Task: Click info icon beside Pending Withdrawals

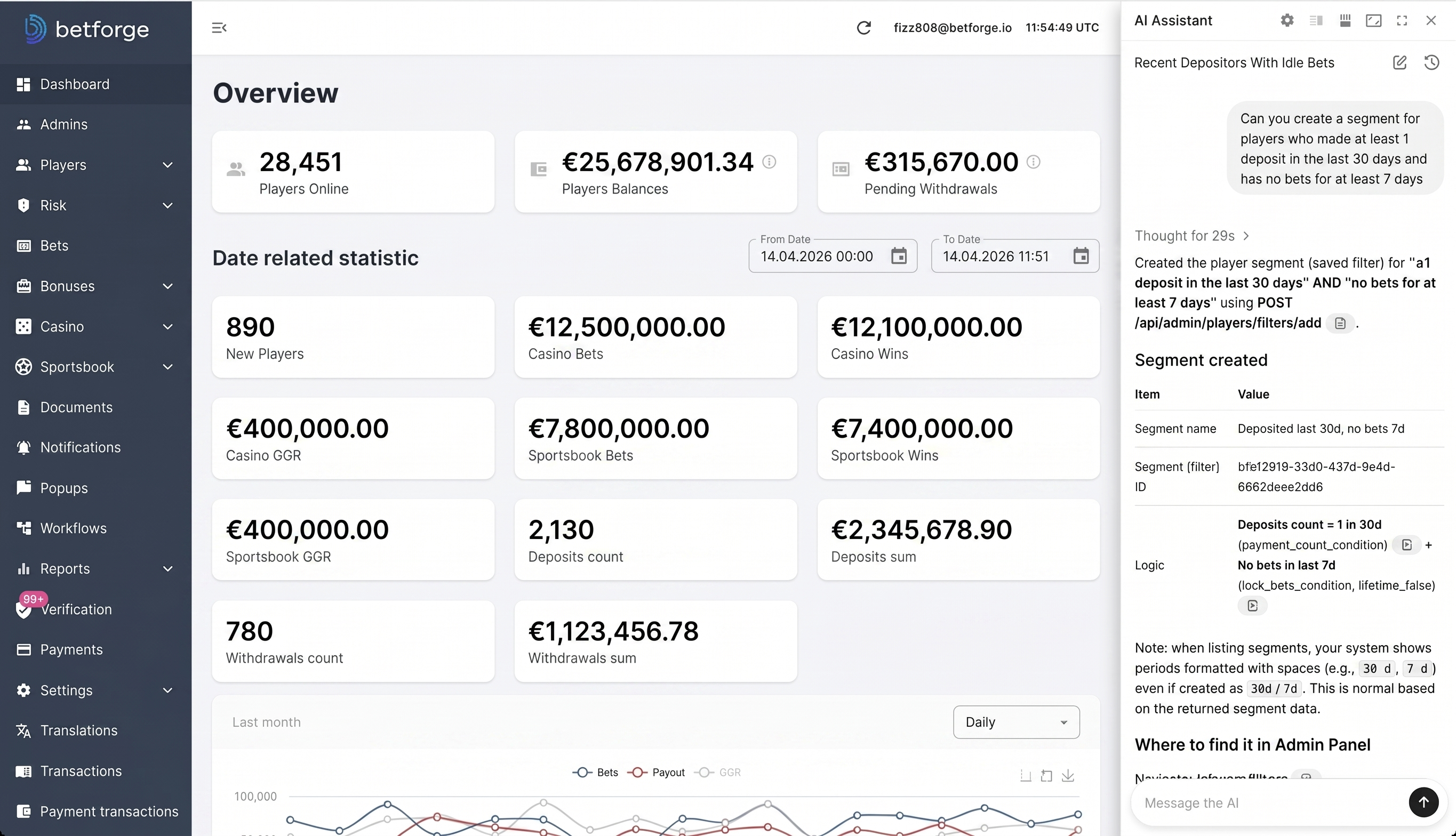Action: 1033,162
